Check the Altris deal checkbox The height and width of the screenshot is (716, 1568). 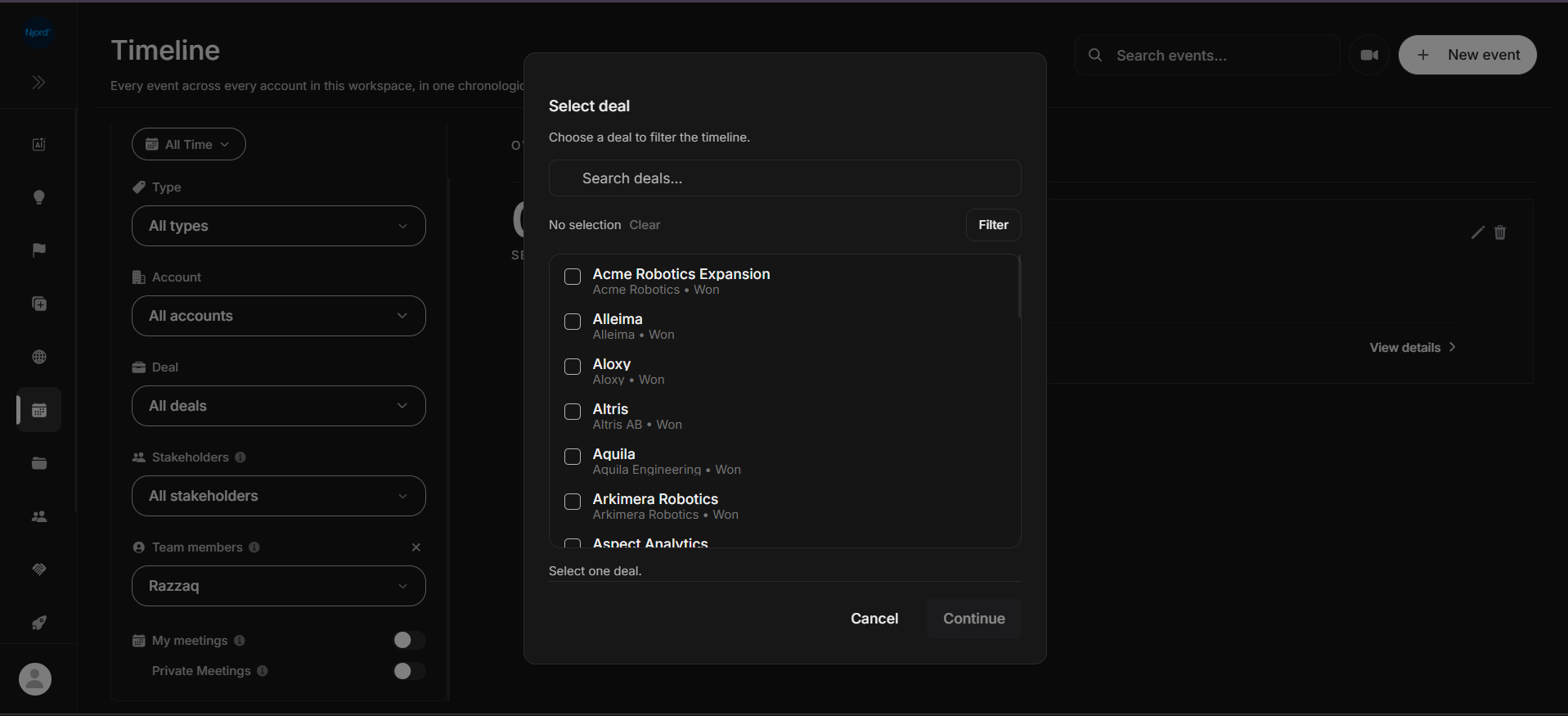[573, 412]
